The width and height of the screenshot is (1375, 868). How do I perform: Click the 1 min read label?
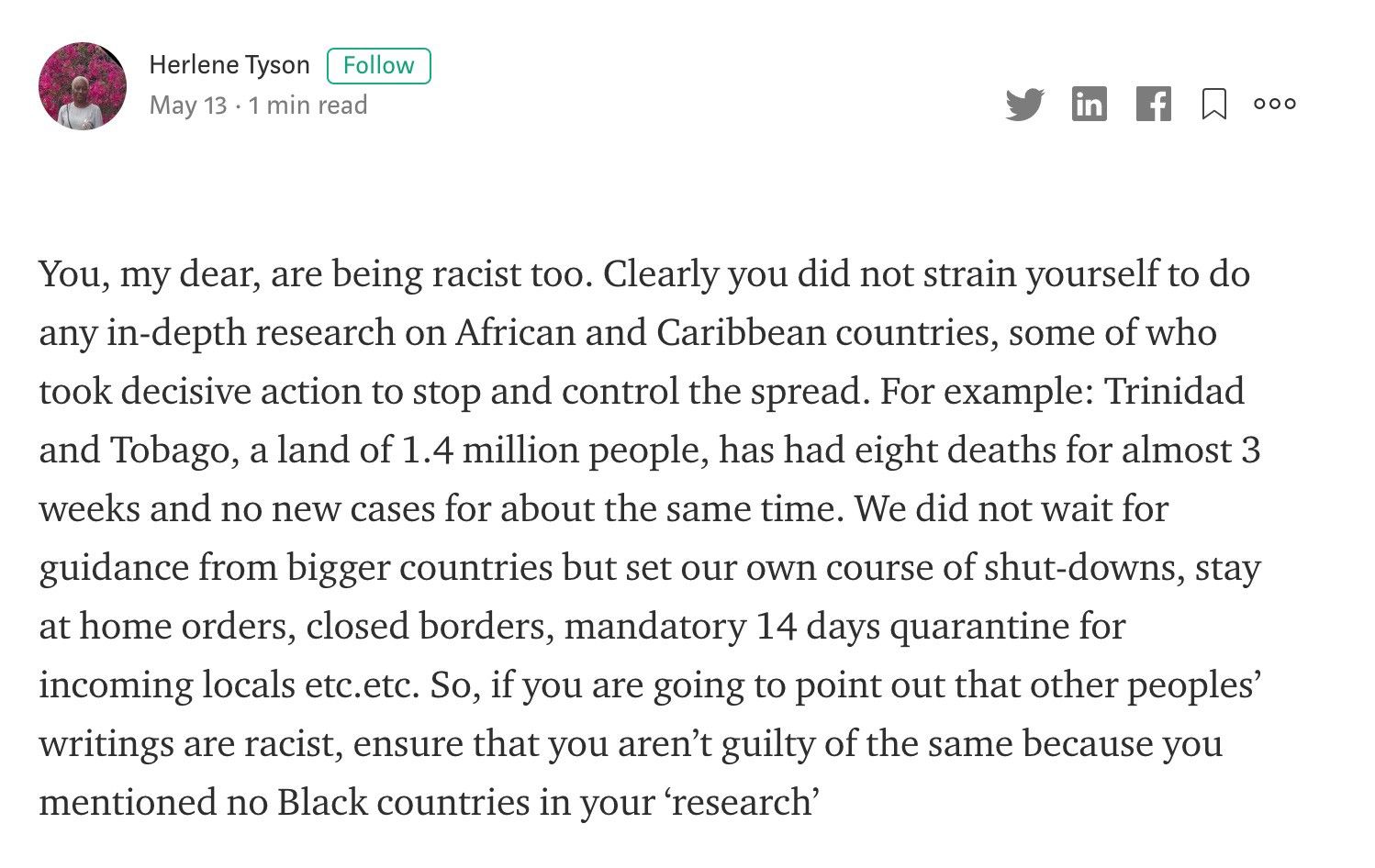coord(307,106)
